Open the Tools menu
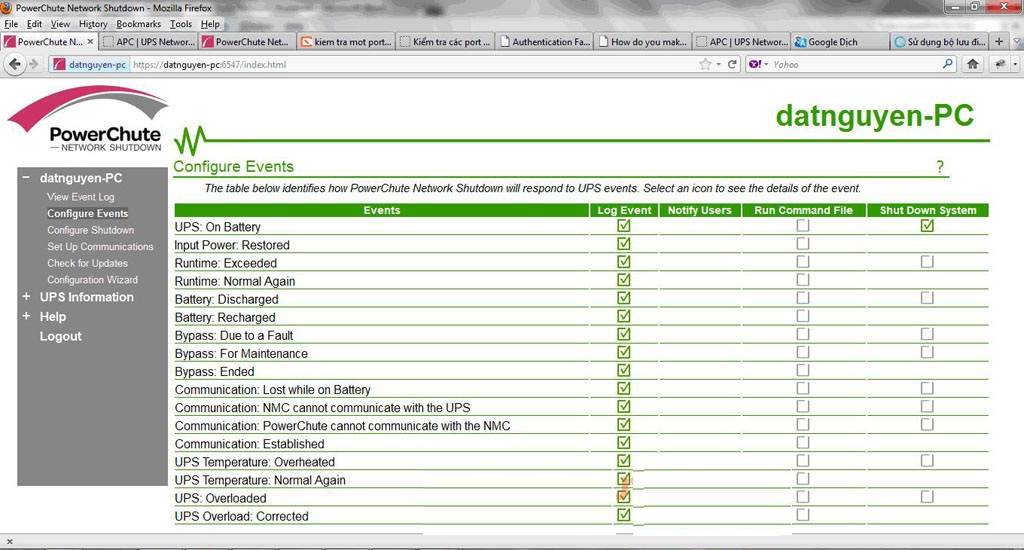The image size is (1024, 550). [x=181, y=24]
